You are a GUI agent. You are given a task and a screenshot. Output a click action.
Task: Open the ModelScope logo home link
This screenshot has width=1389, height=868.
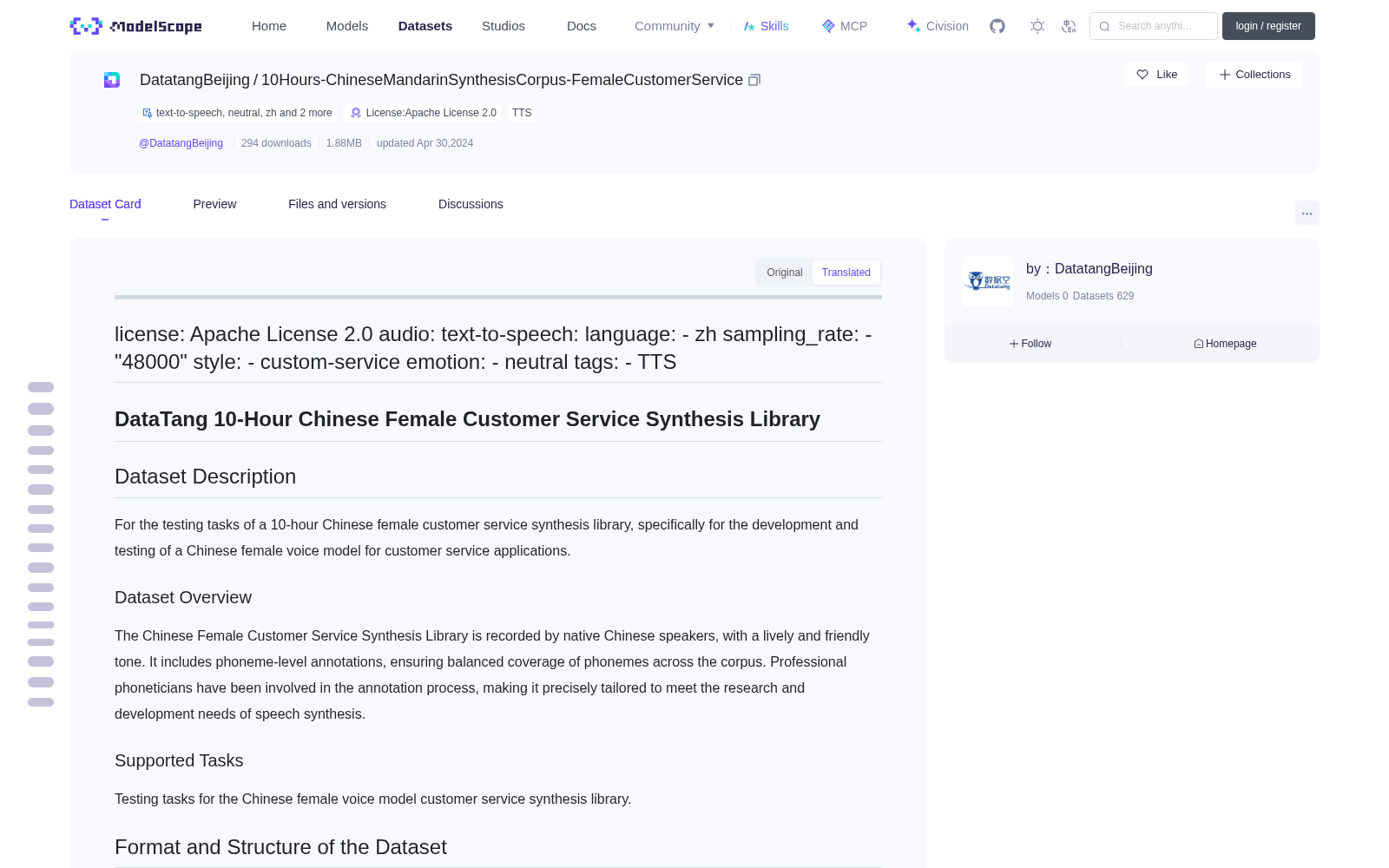[135, 26]
